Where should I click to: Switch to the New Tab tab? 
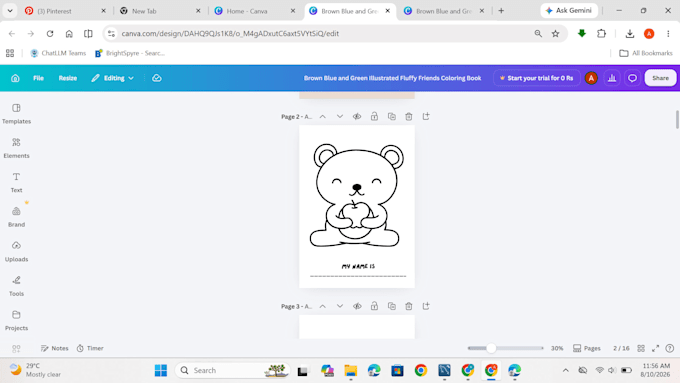160,11
